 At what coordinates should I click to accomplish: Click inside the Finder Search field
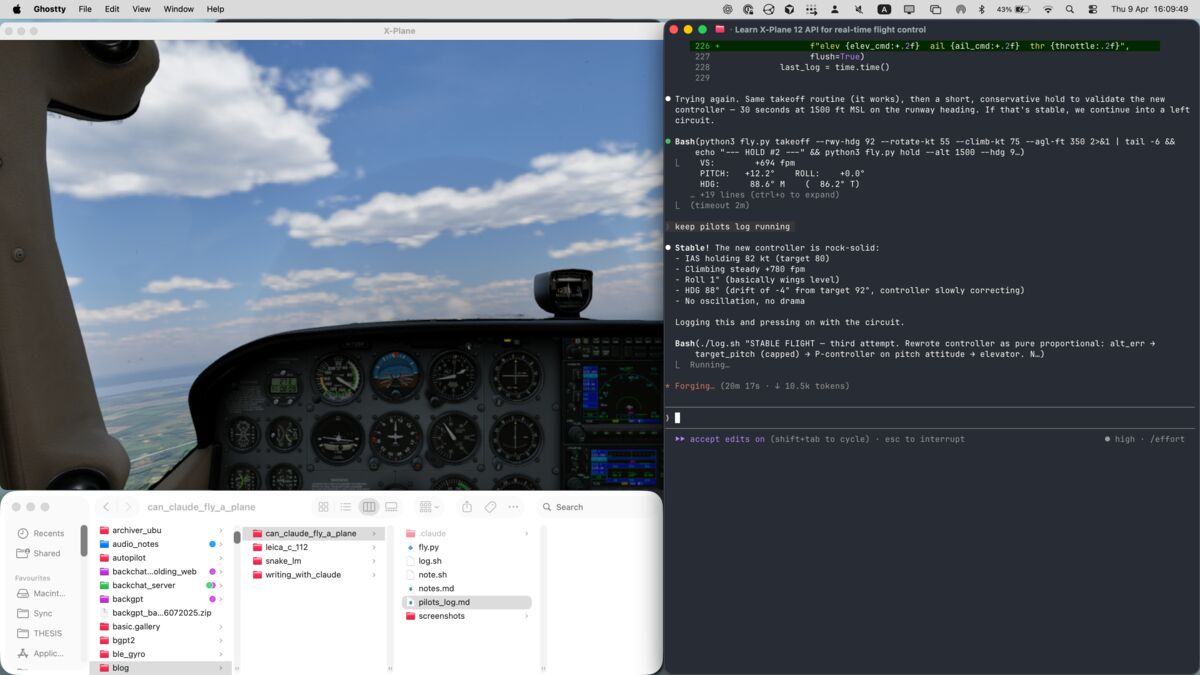coord(580,507)
